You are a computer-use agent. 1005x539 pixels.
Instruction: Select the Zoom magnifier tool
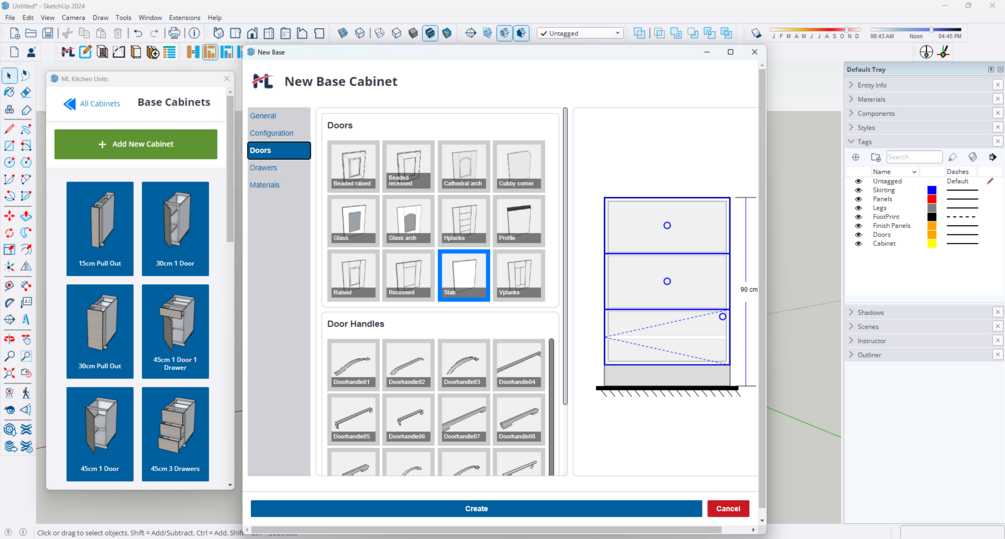(x=9, y=356)
